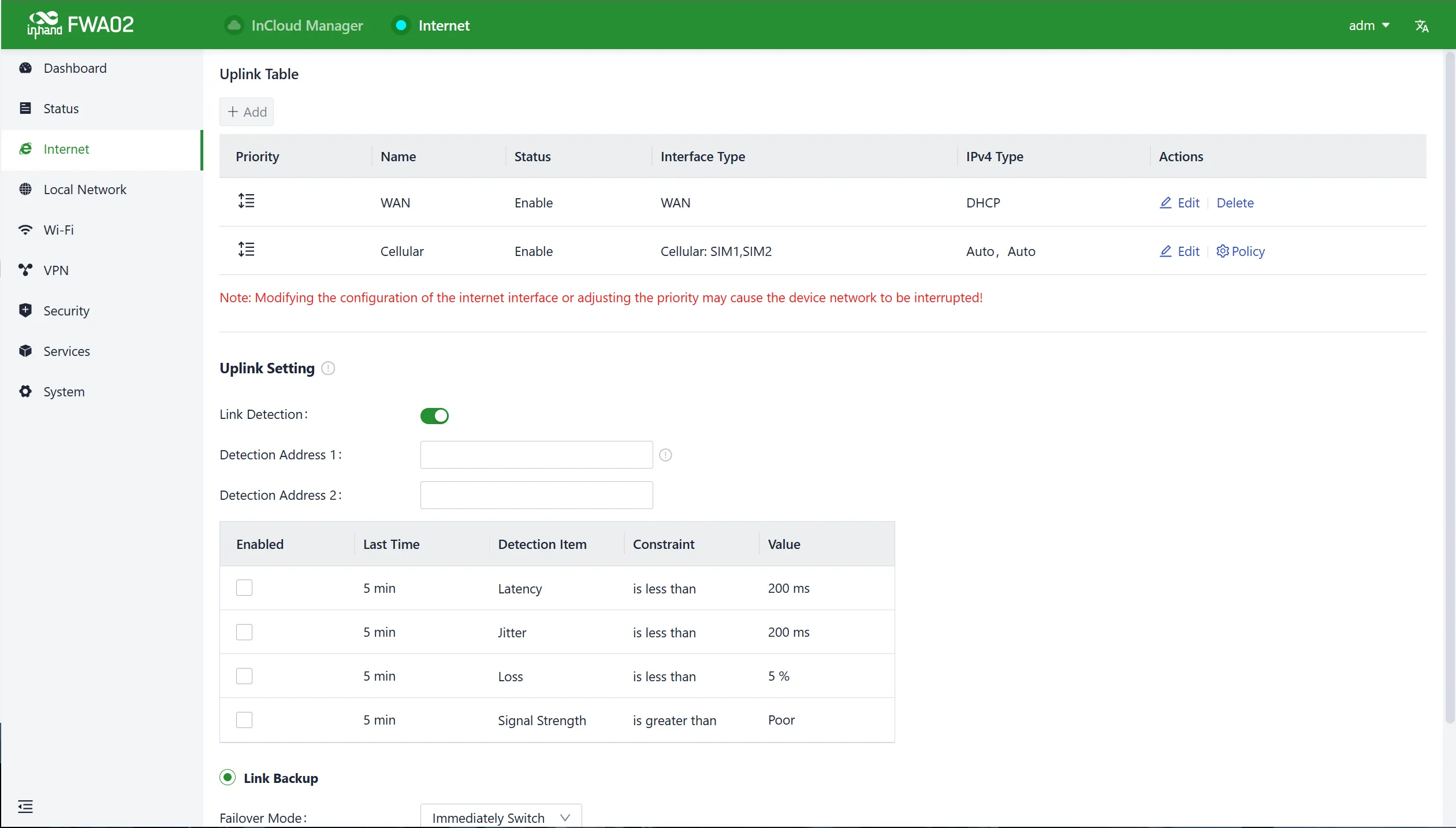Go to InCloud Manager in top bar

coord(295,25)
